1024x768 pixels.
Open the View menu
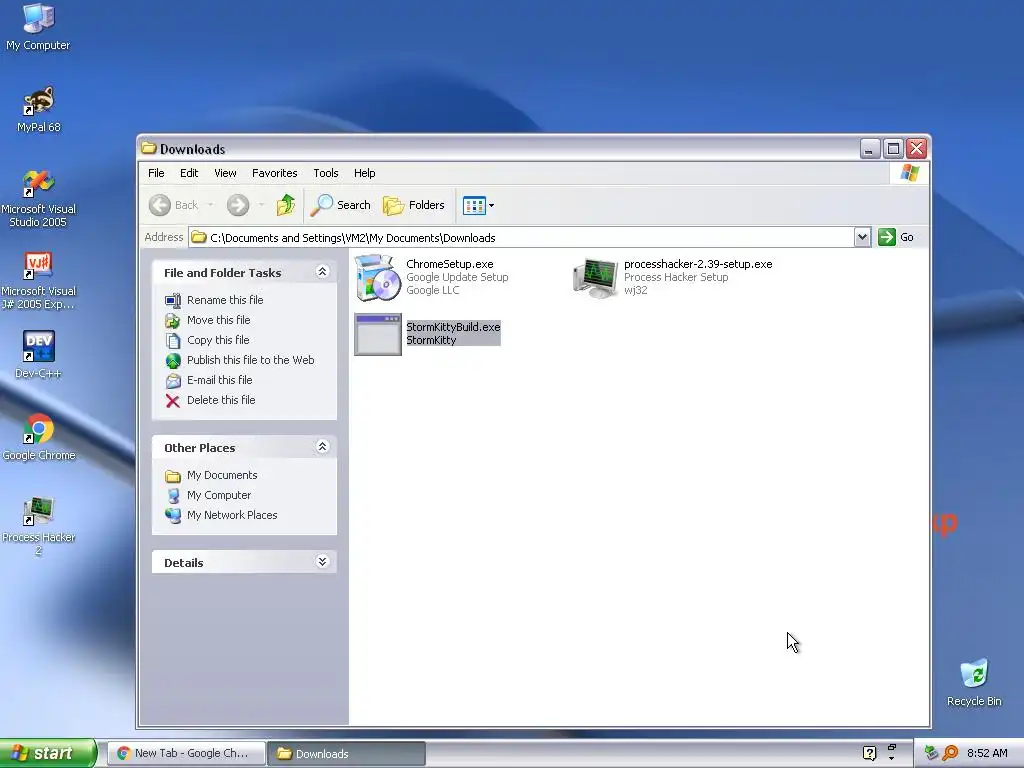tap(225, 173)
